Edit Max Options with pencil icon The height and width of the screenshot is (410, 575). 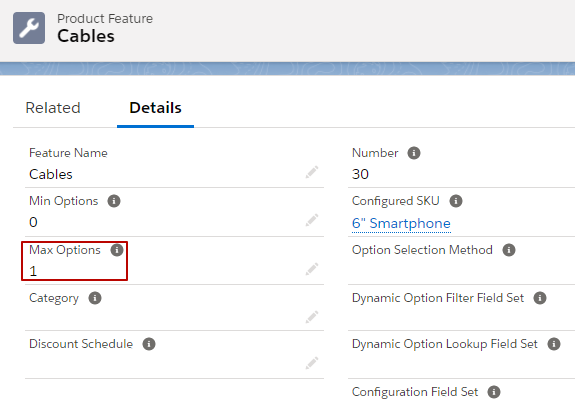click(312, 269)
